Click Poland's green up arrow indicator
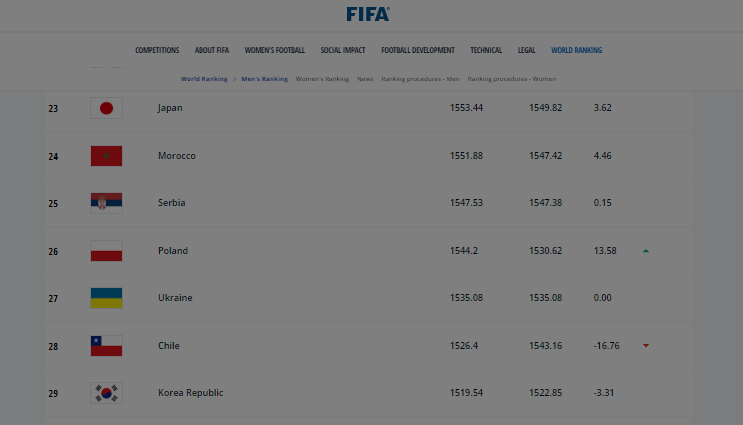Viewport: 743px width, 425px height. click(646, 251)
